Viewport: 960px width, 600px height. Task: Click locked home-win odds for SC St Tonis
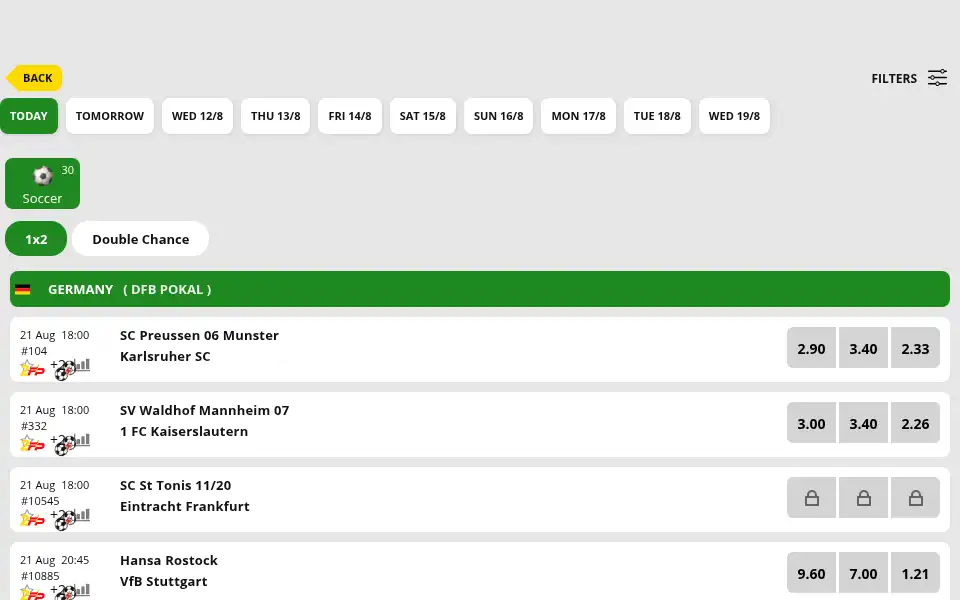point(811,498)
